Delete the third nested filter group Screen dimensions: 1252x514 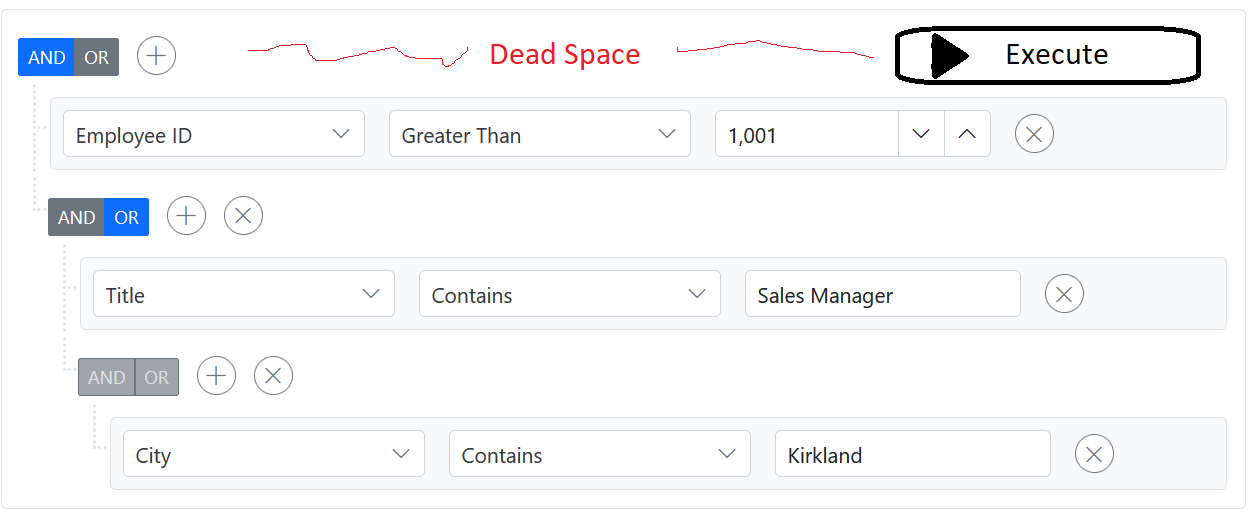[273, 375]
